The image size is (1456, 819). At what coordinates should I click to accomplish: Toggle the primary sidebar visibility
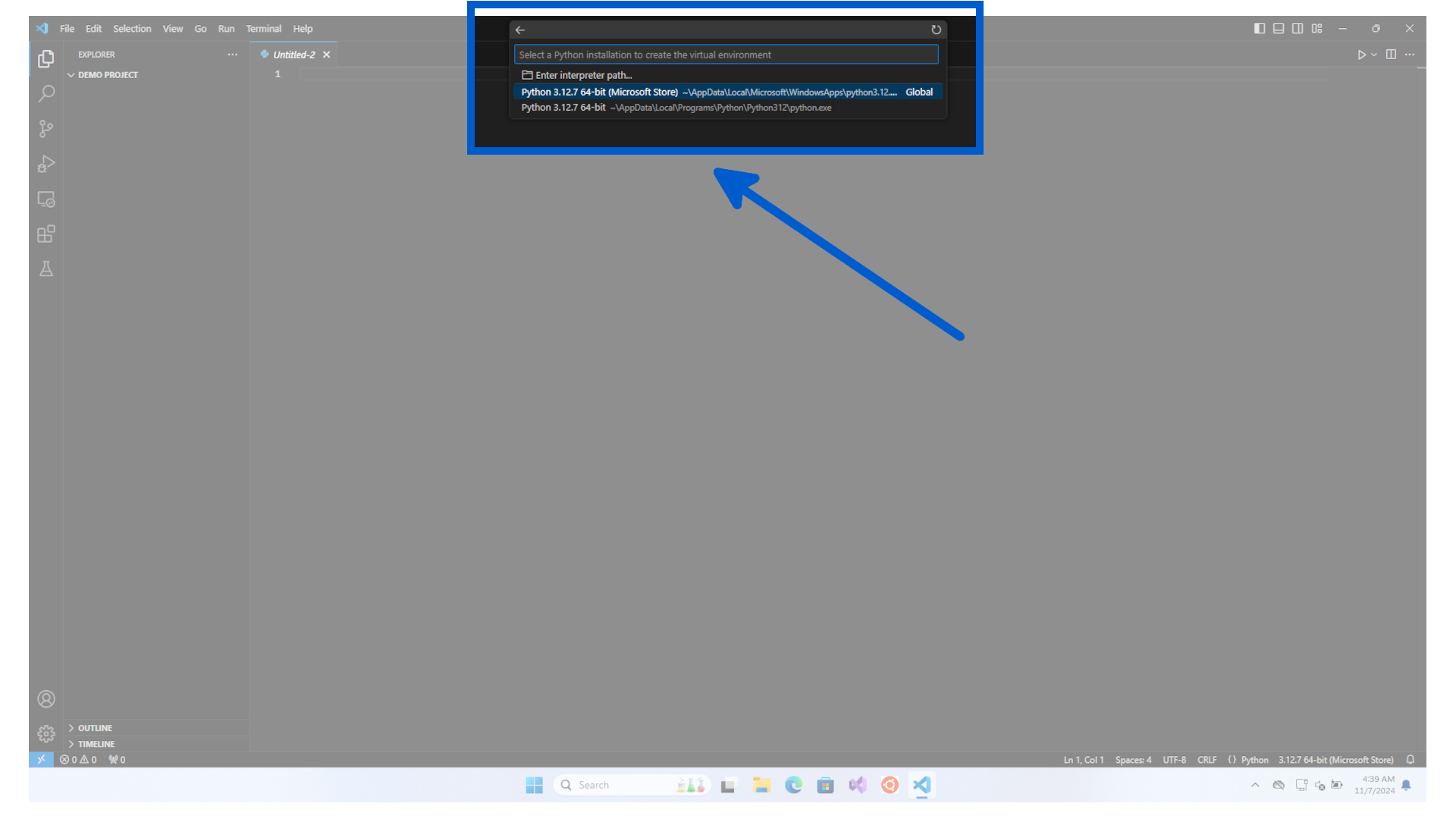pyautogui.click(x=1260, y=28)
